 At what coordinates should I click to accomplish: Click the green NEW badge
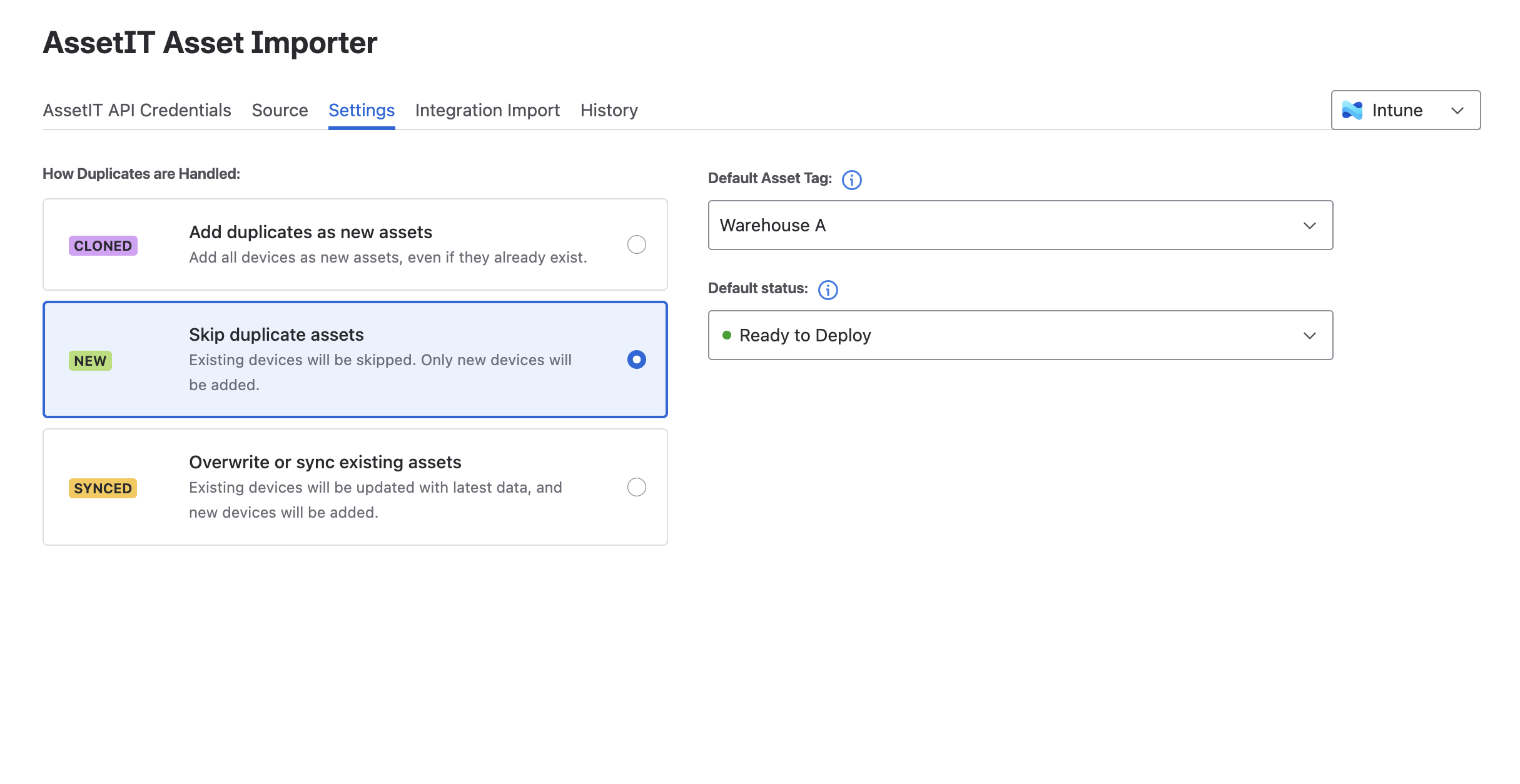90,361
